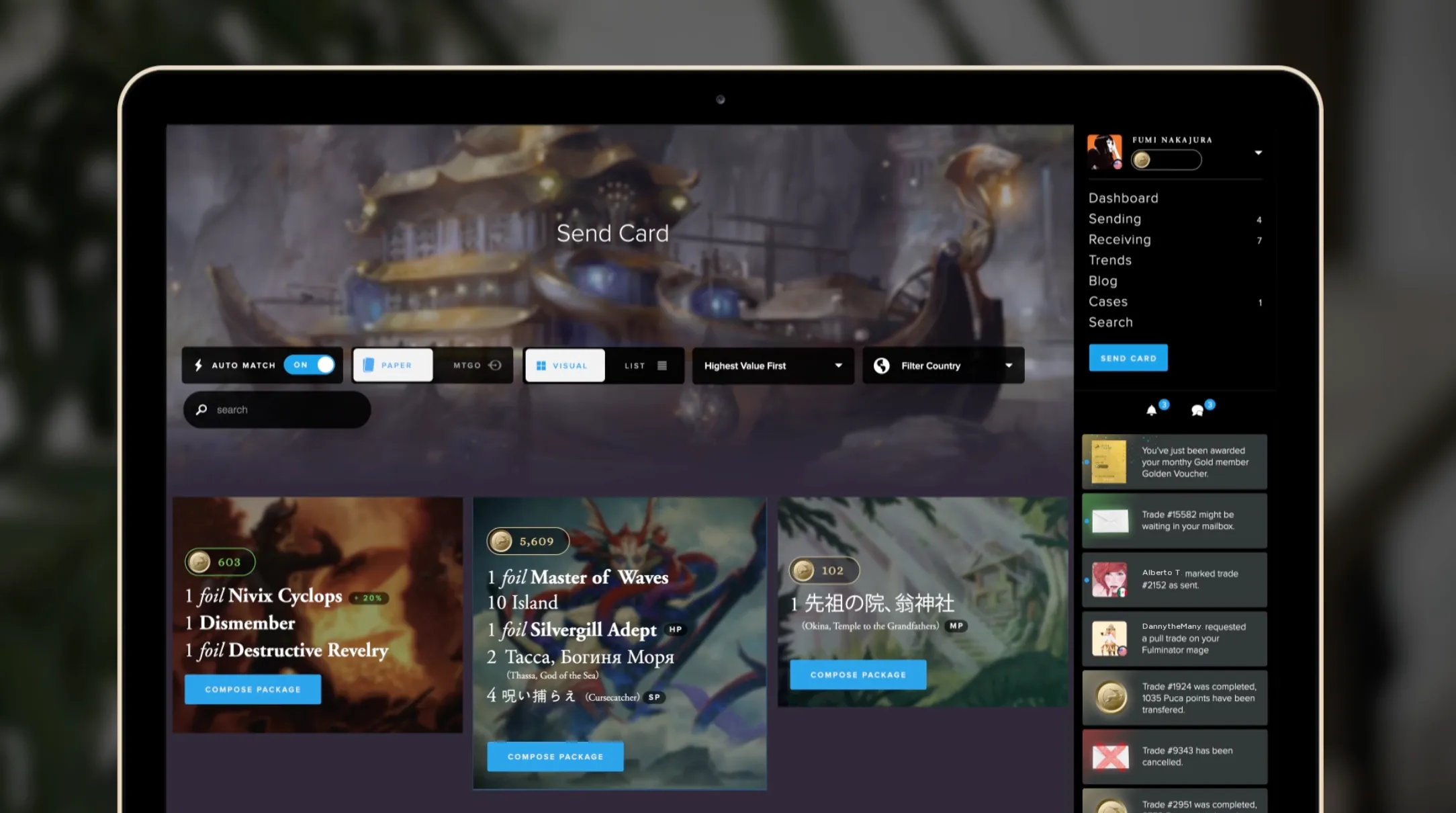The width and height of the screenshot is (1456, 813).
Task: Click the 5,609 points coin badge
Action: point(528,541)
